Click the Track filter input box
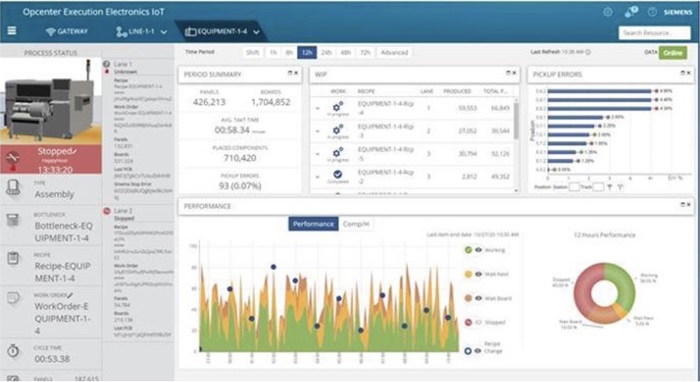Image resolution: width=700 pixels, height=382 pixels. point(599,187)
